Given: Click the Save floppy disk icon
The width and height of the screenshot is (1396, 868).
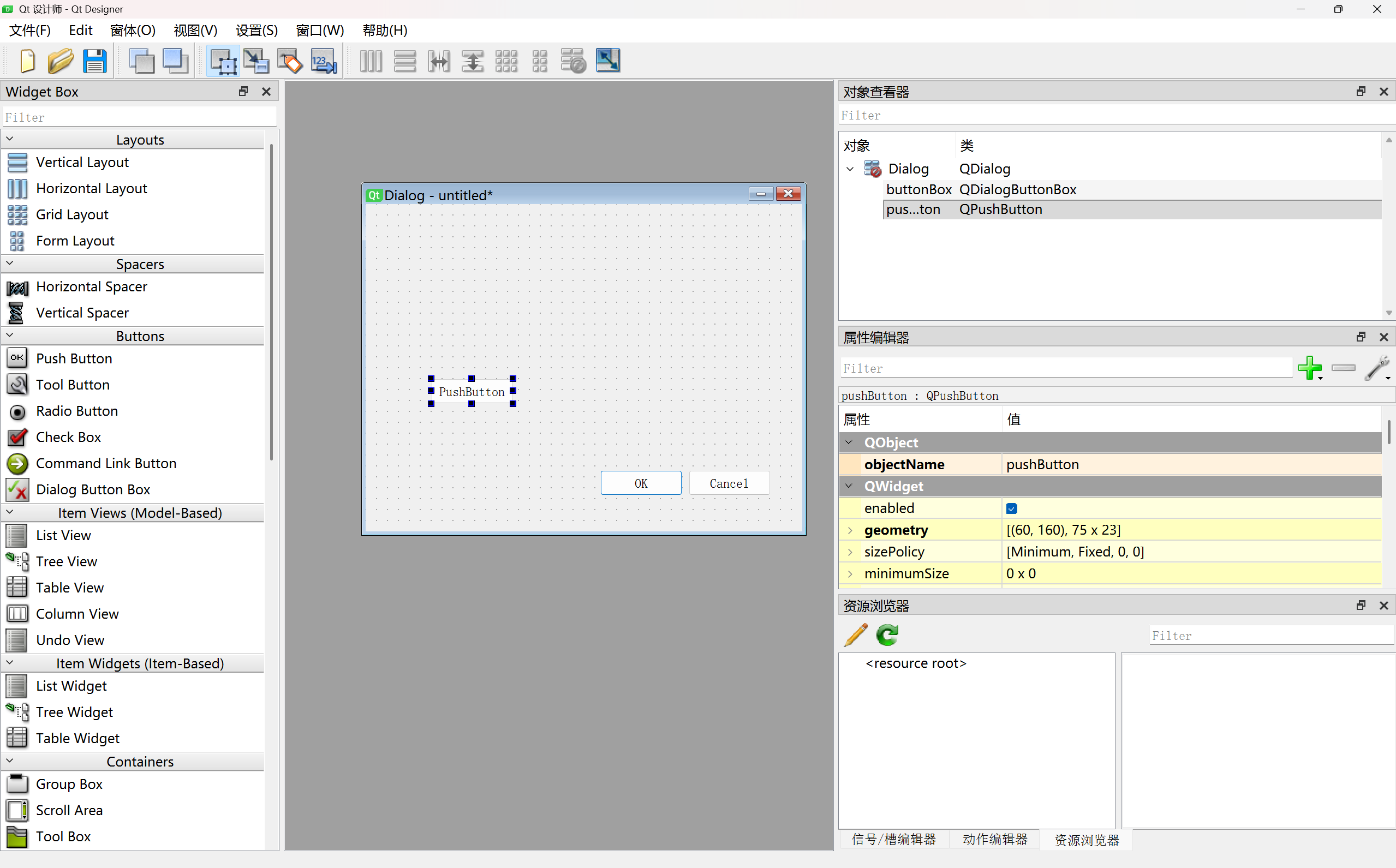Looking at the screenshot, I should pyautogui.click(x=95, y=61).
